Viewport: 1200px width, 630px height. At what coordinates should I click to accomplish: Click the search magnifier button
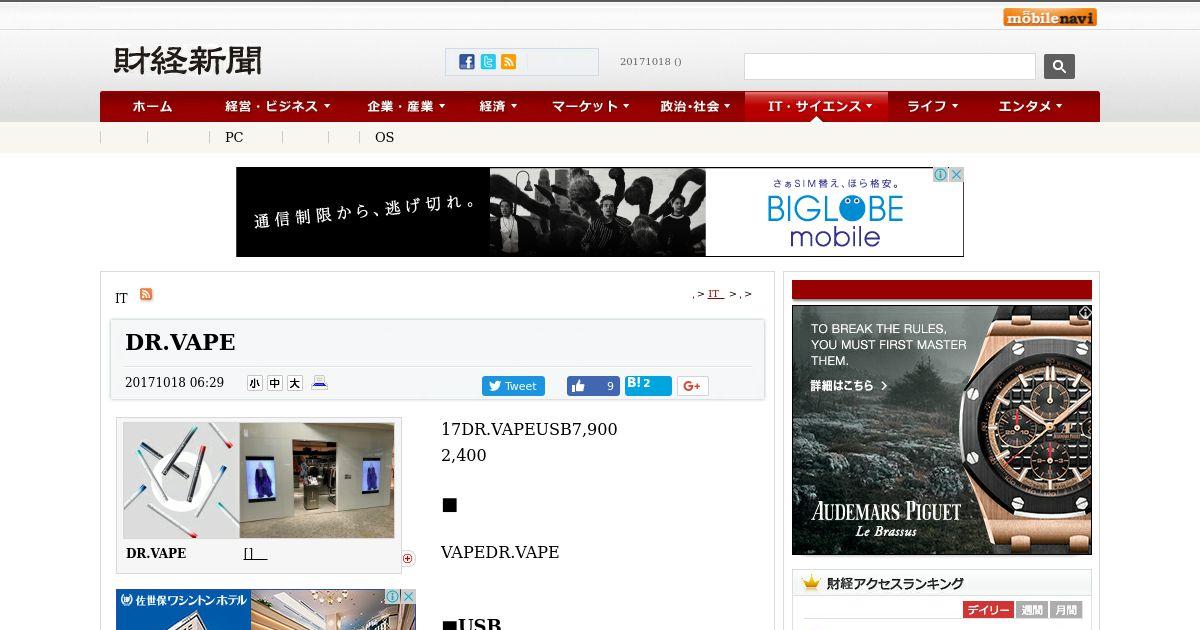1059,66
